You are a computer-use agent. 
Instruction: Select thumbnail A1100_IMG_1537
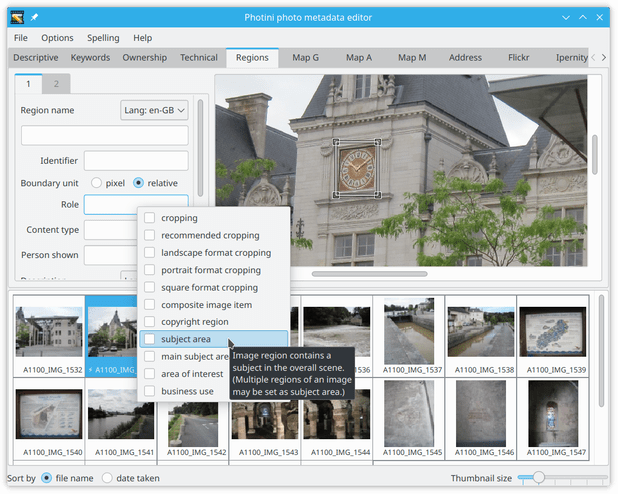click(409, 336)
